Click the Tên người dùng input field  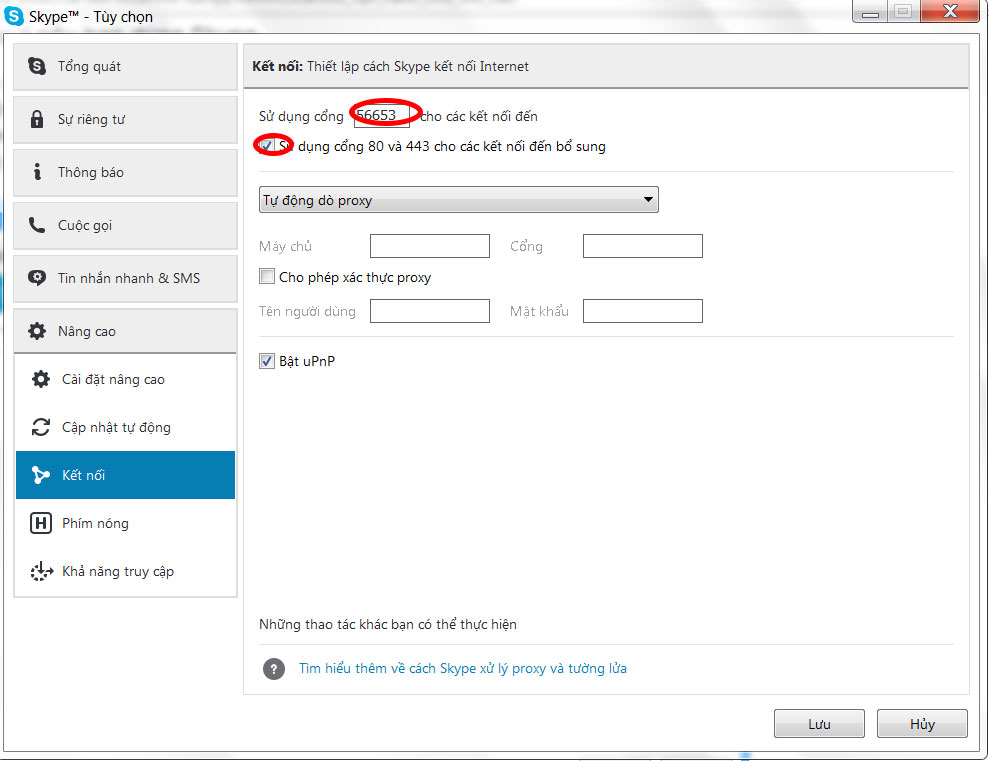pos(430,311)
